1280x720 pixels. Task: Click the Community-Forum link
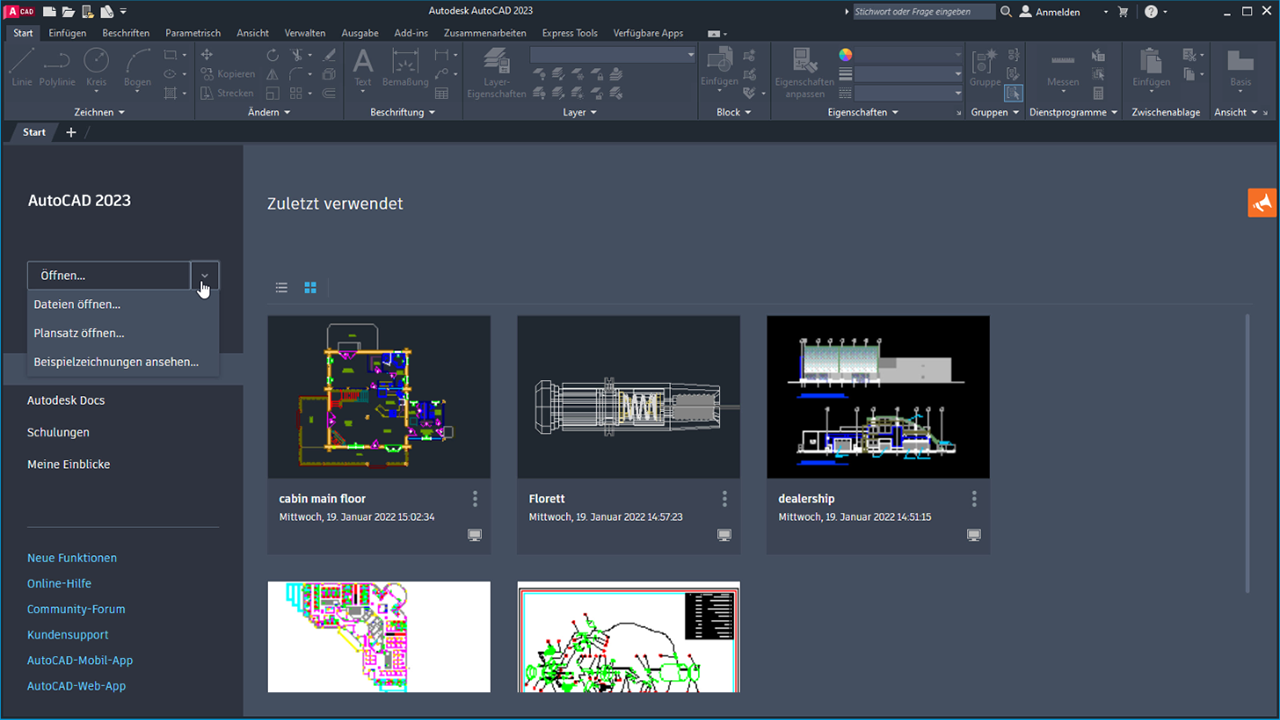point(76,609)
